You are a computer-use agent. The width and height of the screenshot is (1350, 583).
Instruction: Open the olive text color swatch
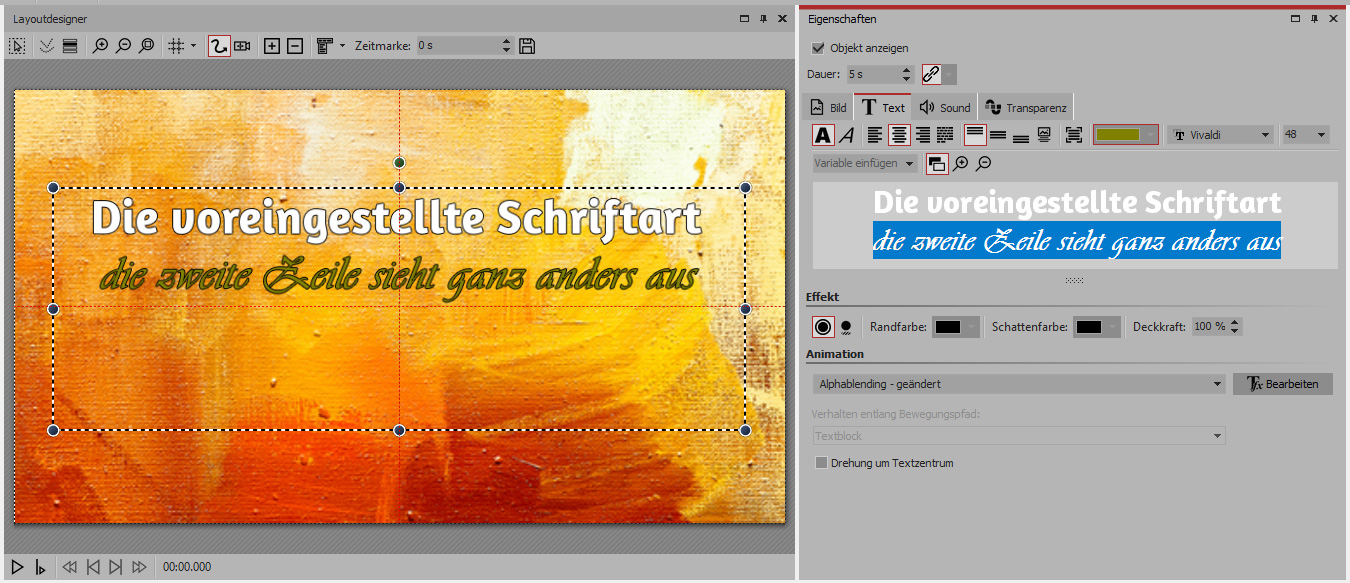[x=1125, y=135]
